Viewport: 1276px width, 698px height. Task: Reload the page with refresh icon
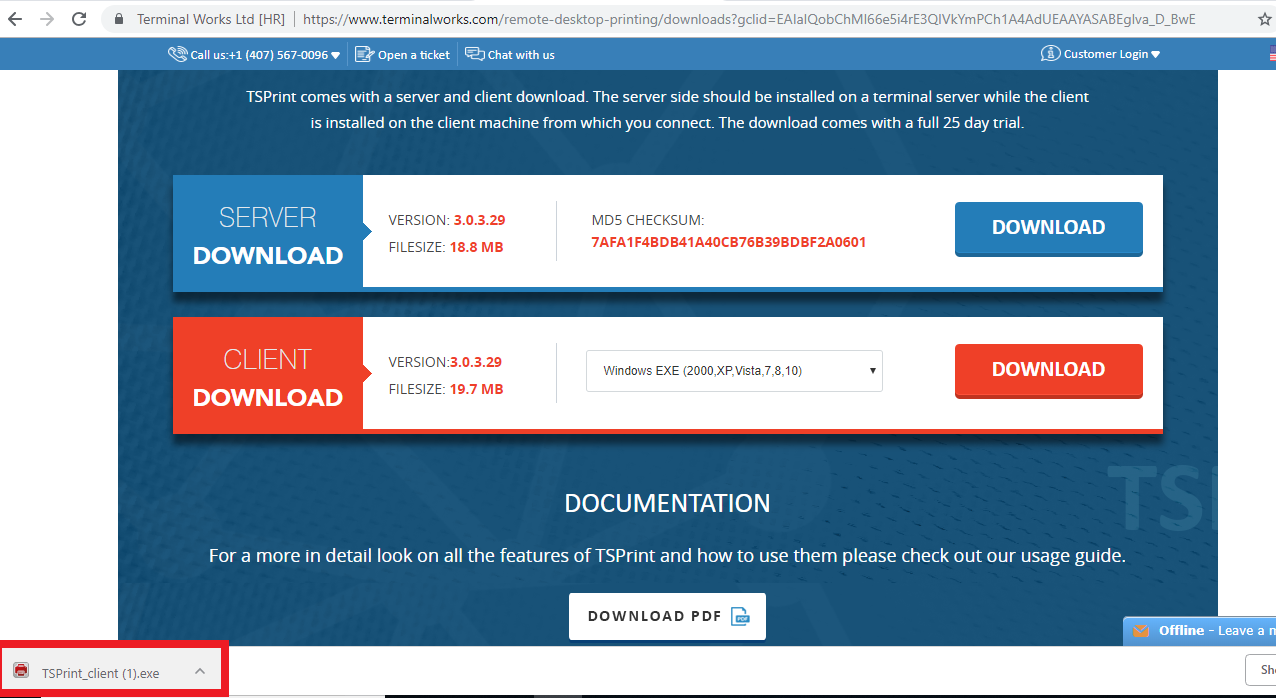pyautogui.click(x=79, y=19)
